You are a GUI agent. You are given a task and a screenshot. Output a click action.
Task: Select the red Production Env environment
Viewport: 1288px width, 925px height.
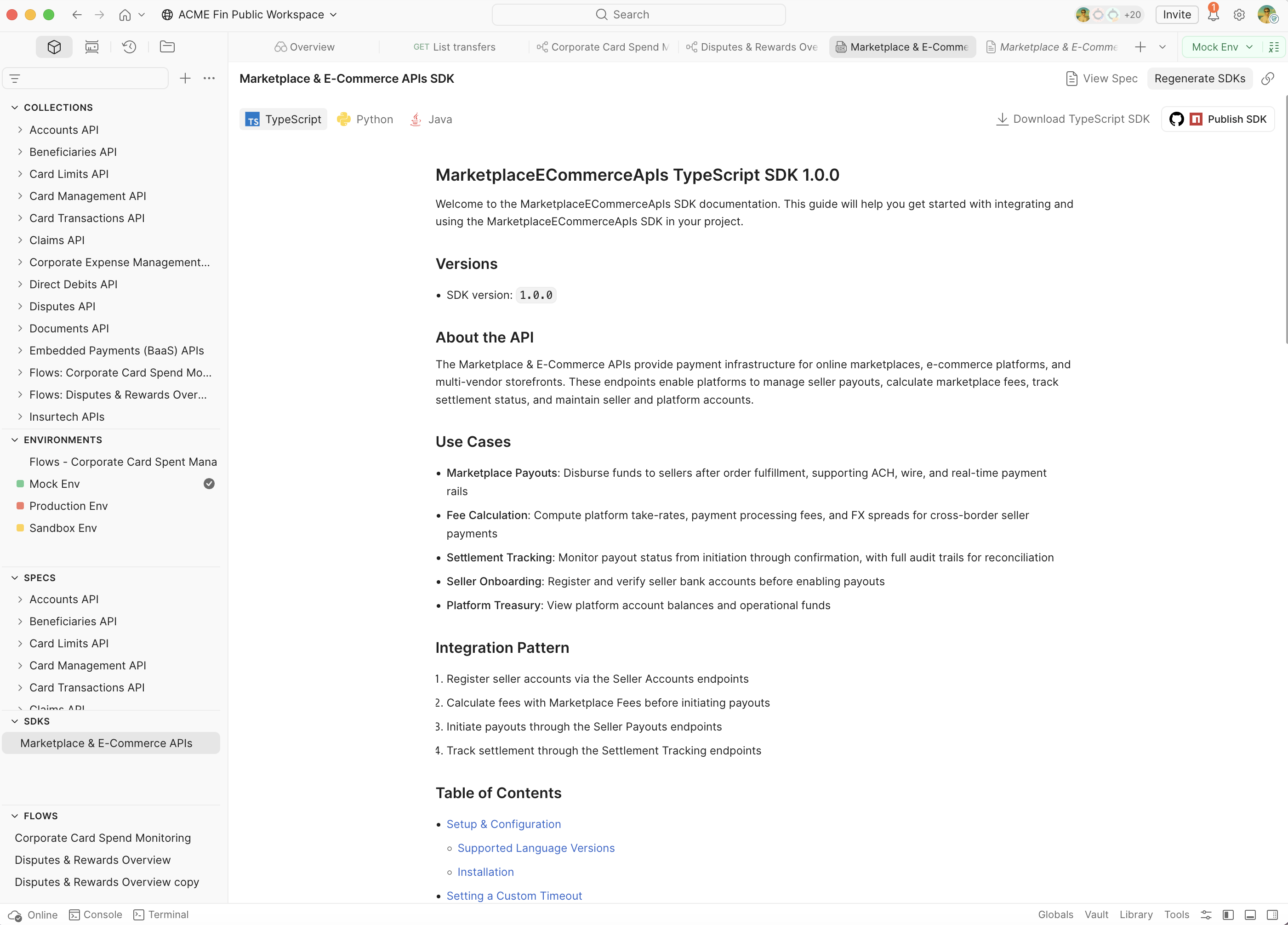tap(111, 506)
